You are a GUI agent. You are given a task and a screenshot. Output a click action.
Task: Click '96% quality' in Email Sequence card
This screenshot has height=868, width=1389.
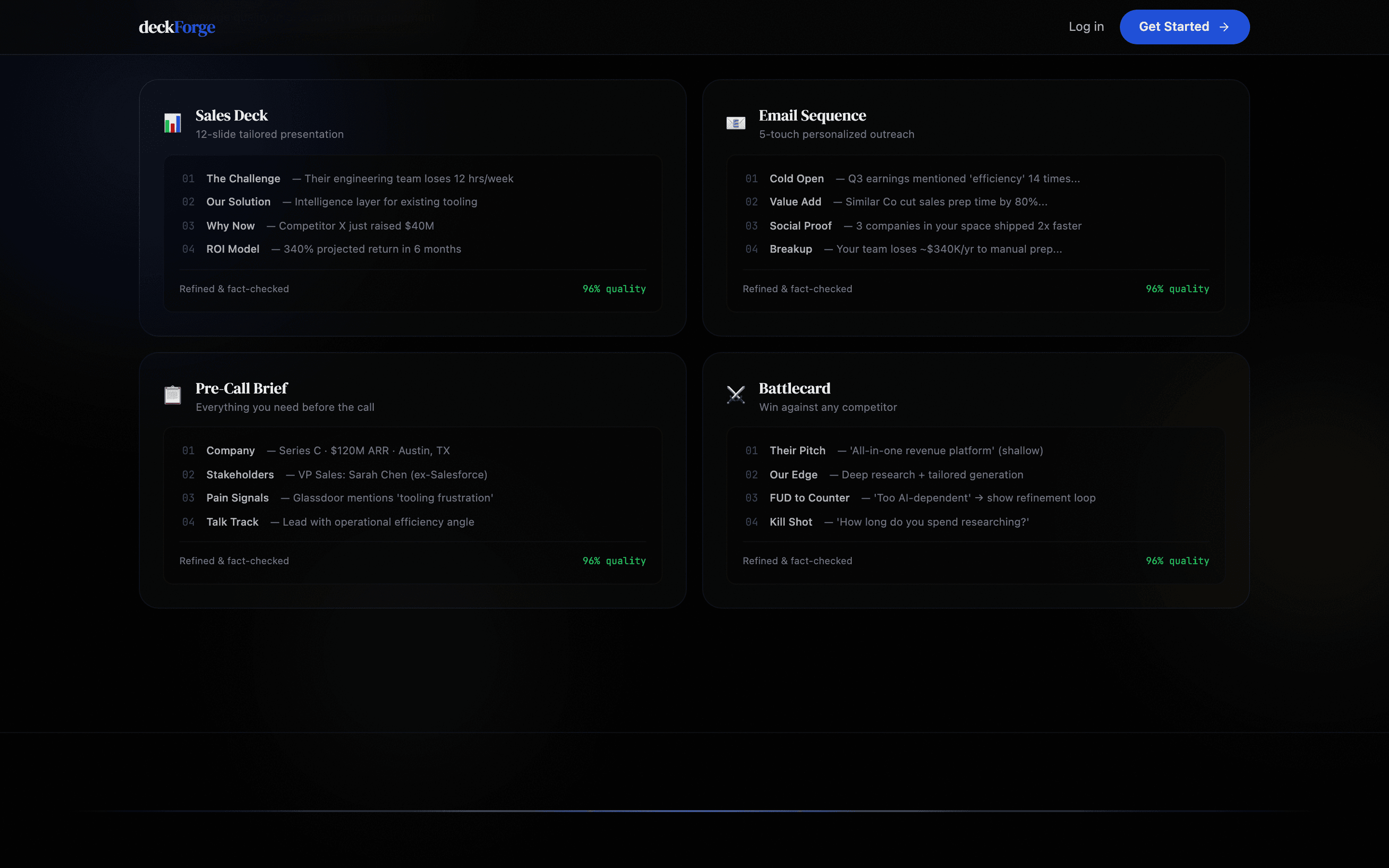1177,289
